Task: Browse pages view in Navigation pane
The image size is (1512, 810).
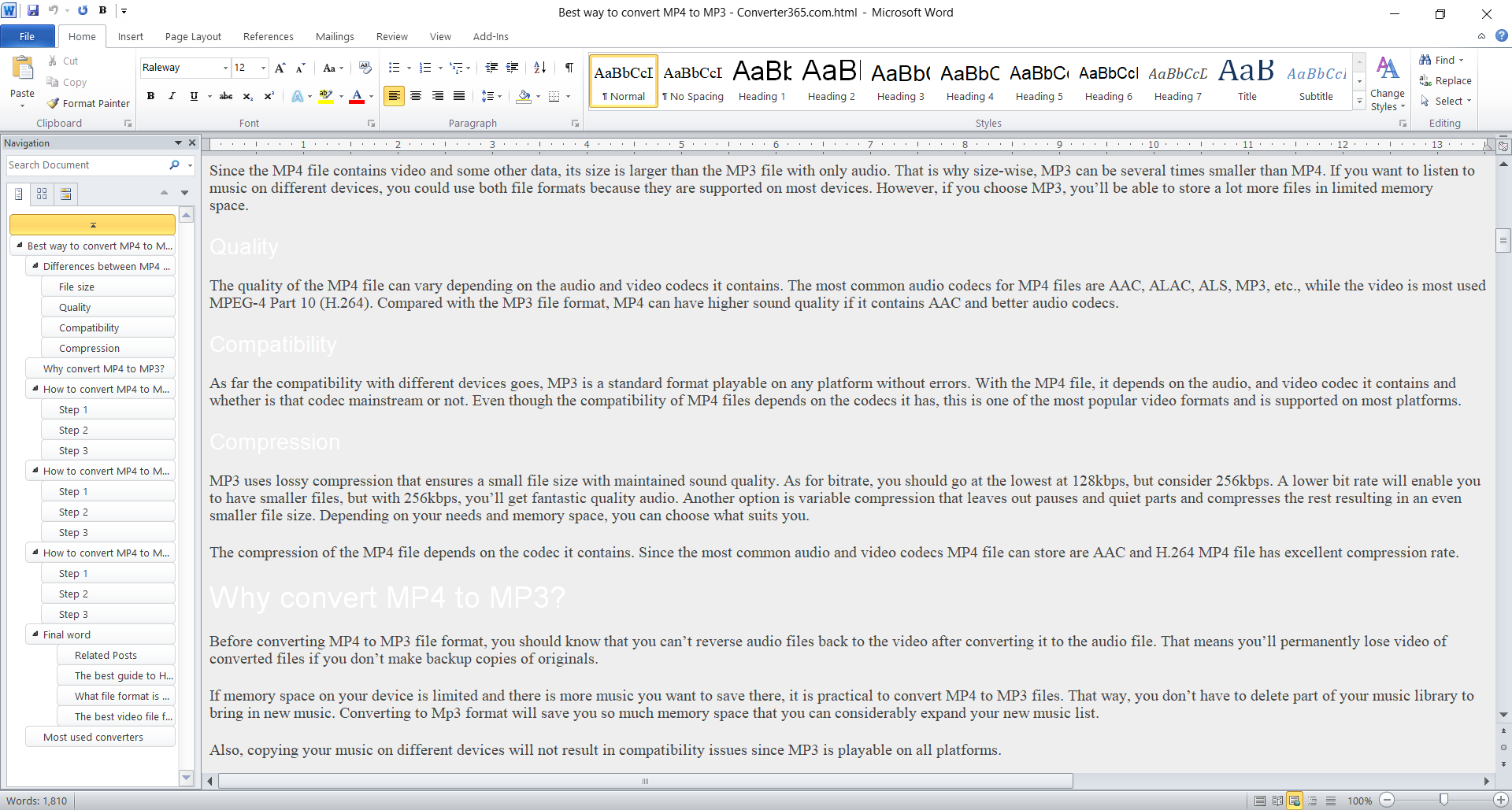Action: (x=42, y=194)
